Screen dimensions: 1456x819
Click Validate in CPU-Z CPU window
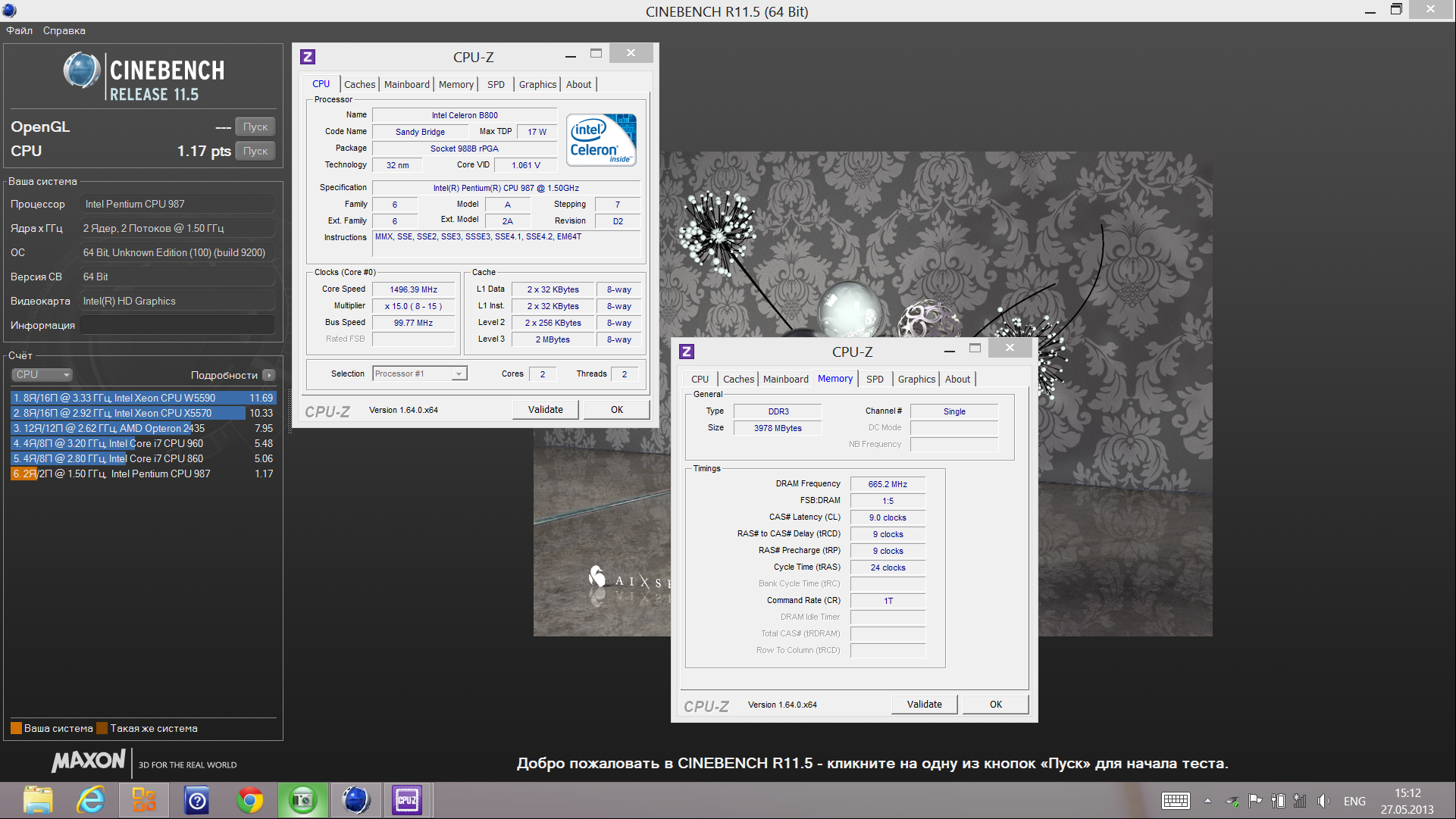[546, 410]
